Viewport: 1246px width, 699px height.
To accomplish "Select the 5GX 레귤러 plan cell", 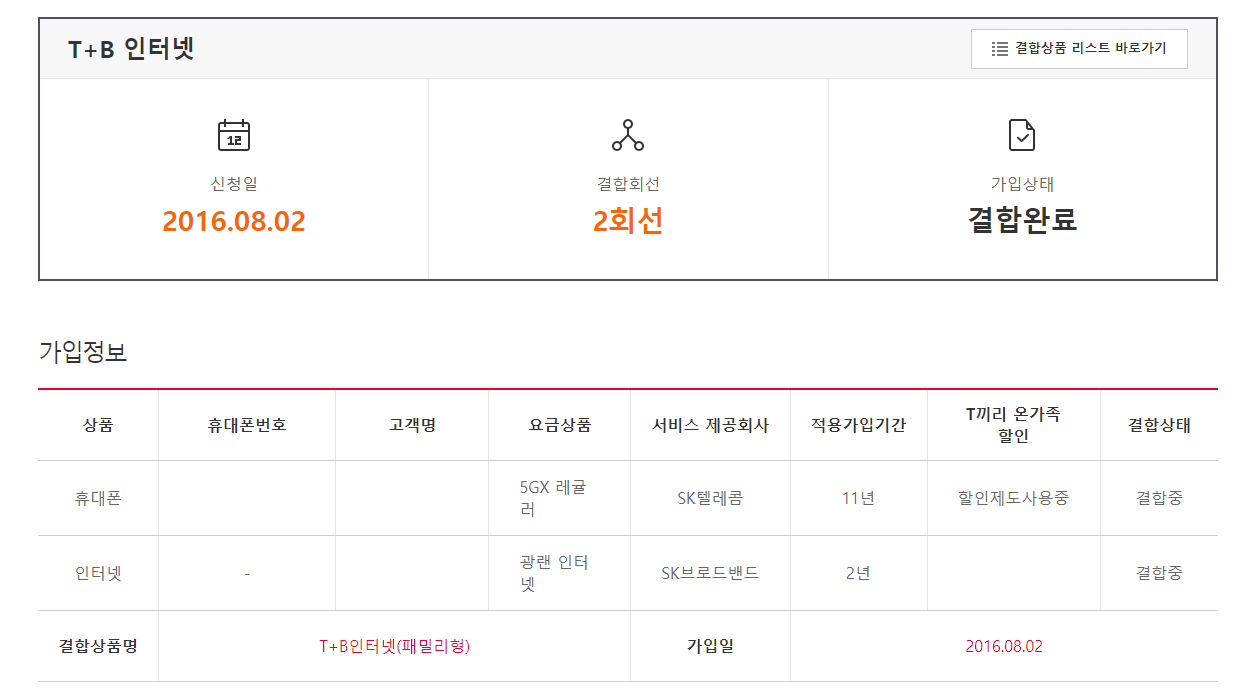I will click(554, 498).
